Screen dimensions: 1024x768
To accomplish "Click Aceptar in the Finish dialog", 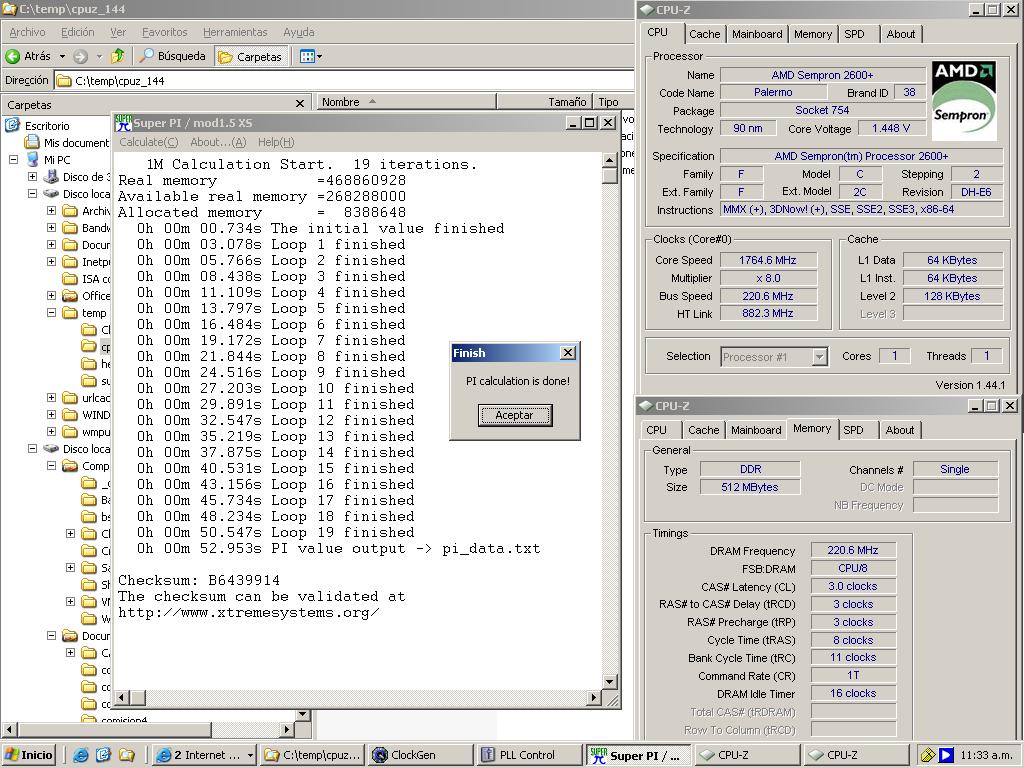I will point(515,415).
